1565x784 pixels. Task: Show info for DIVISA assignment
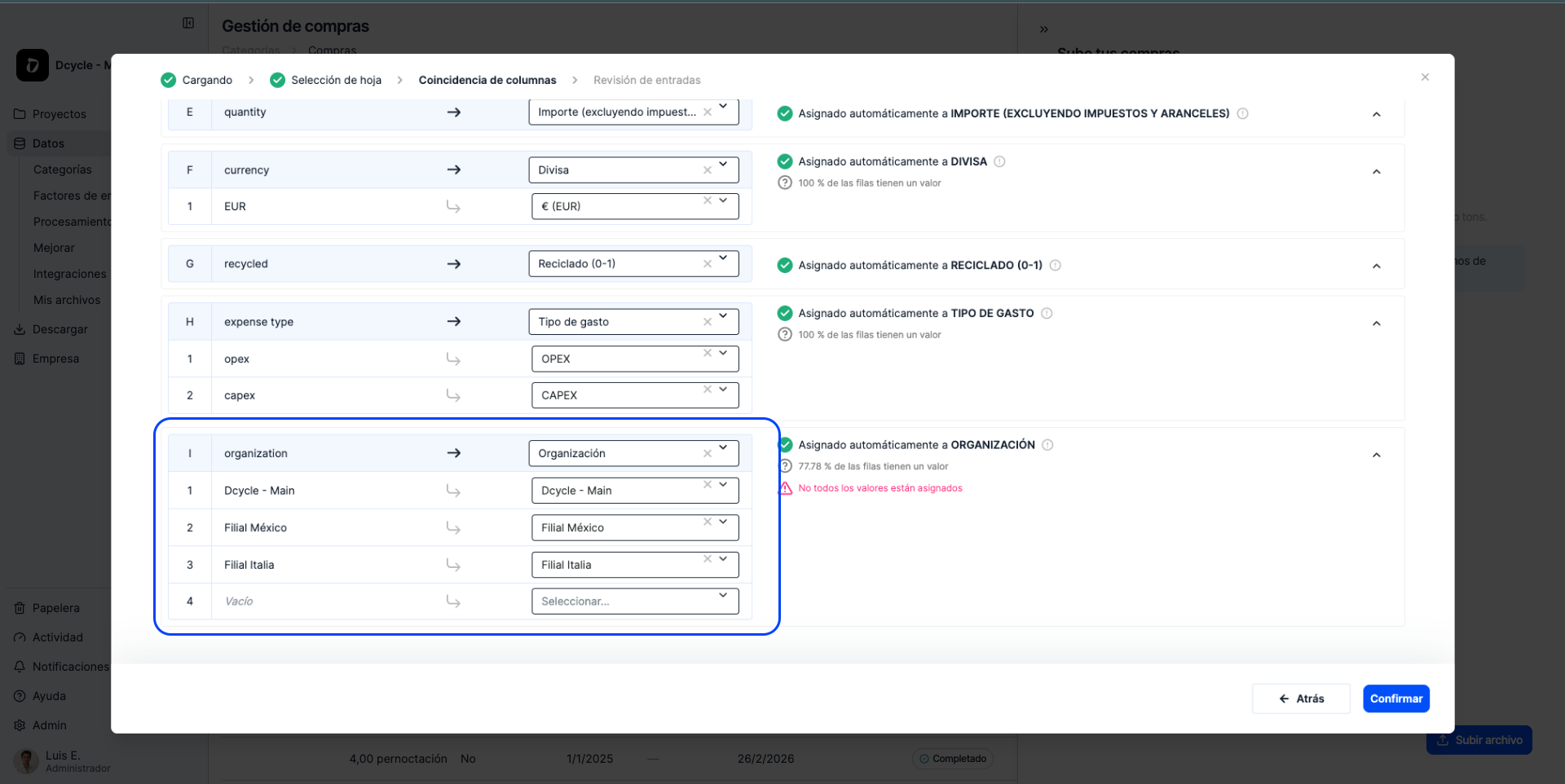pos(1000,162)
